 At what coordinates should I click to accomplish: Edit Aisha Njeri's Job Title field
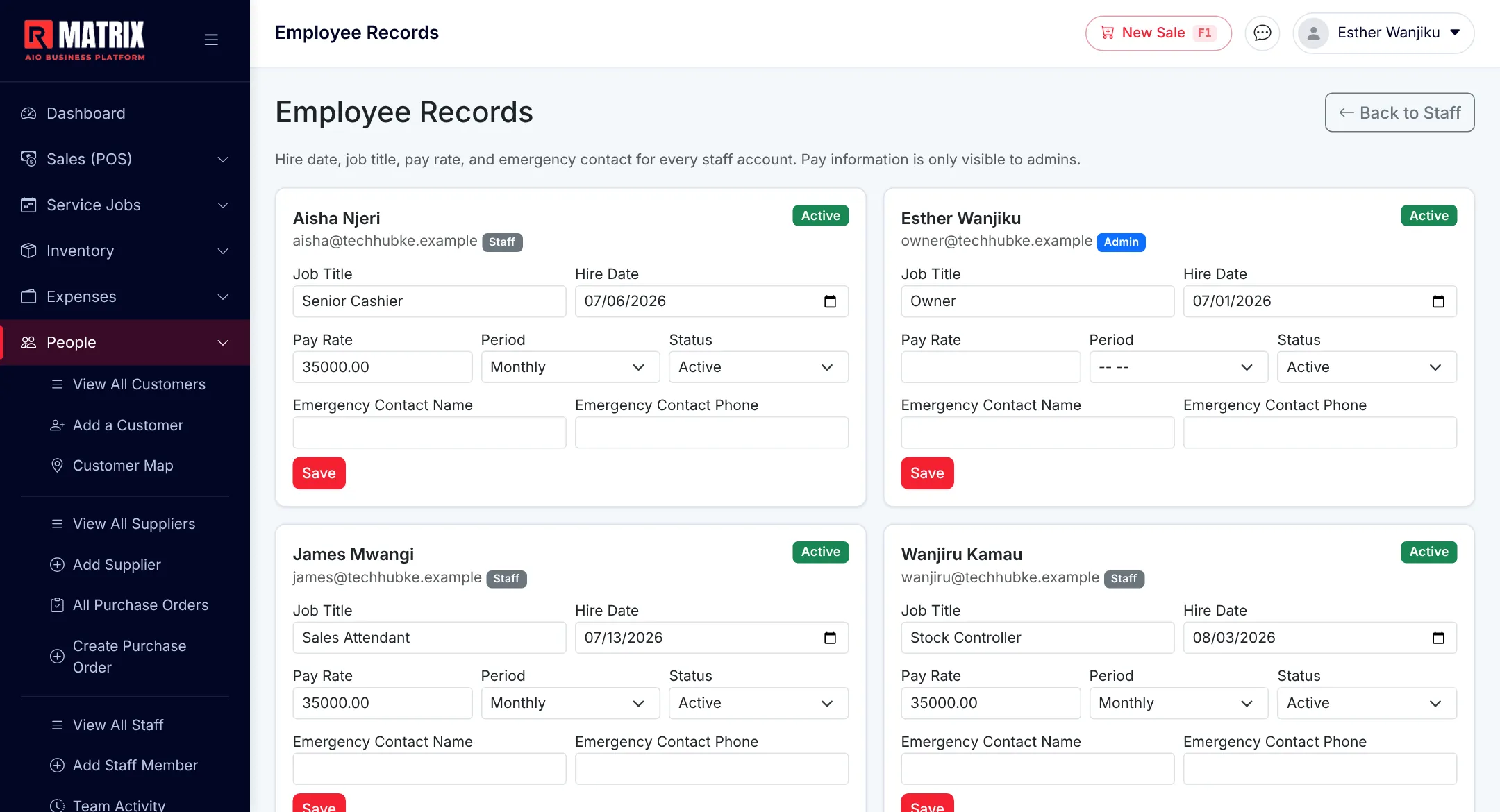pos(429,301)
